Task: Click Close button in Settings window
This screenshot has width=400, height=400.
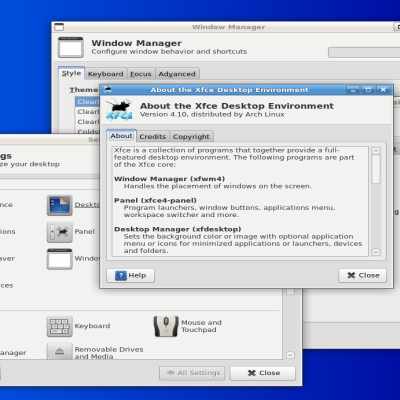Action: (x=263, y=373)
